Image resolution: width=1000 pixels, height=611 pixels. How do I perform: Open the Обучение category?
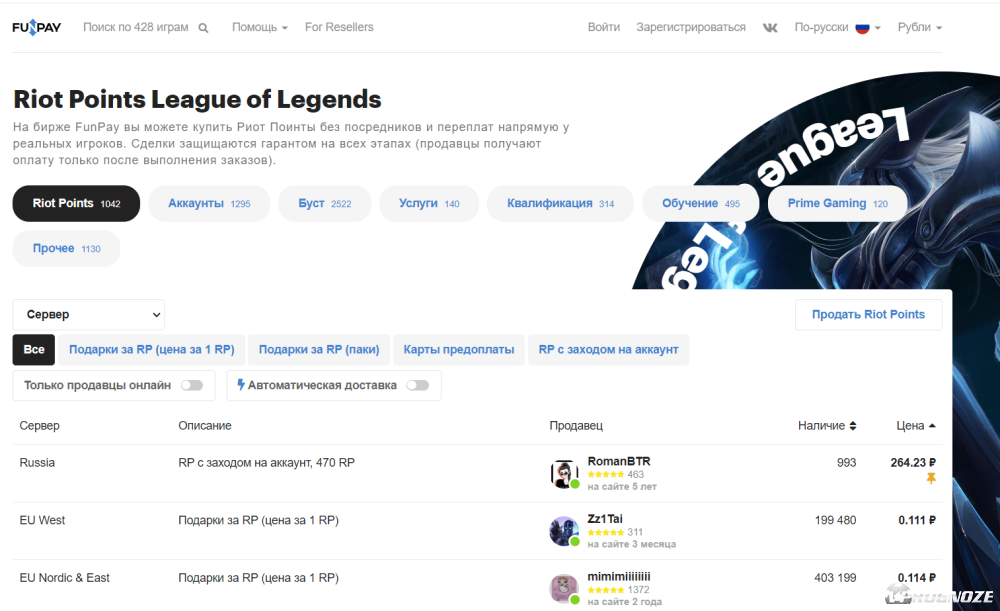pyautogui.click(x=701, y=203)
